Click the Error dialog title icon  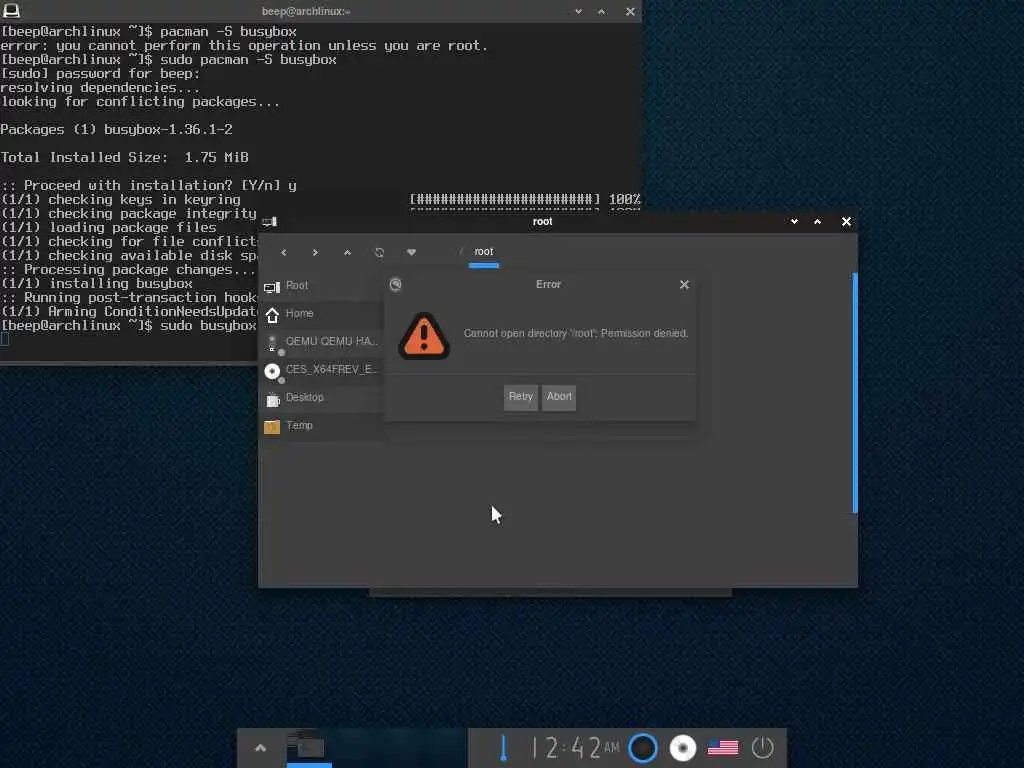point(396,285)
